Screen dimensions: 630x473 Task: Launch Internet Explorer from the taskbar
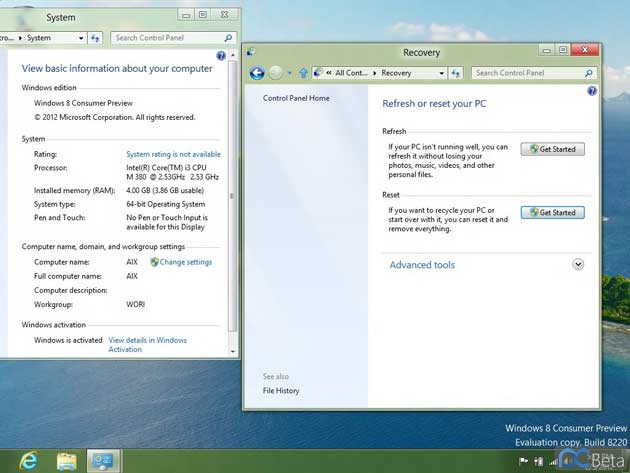point(28,460)
